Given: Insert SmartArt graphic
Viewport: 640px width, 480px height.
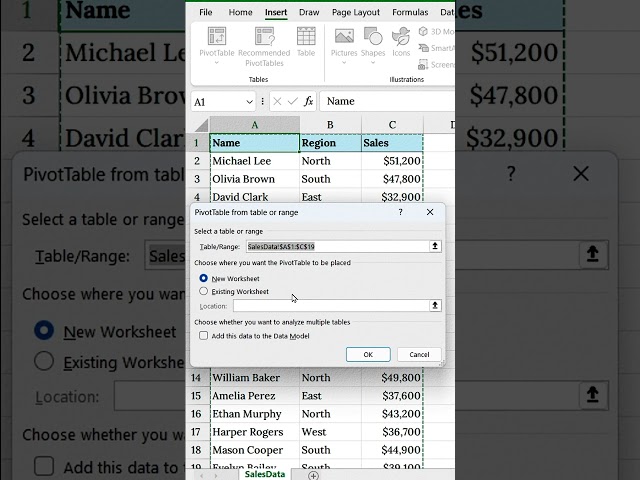Looking at the screenshot, I should pyautogui.click(x=436, y=48).
